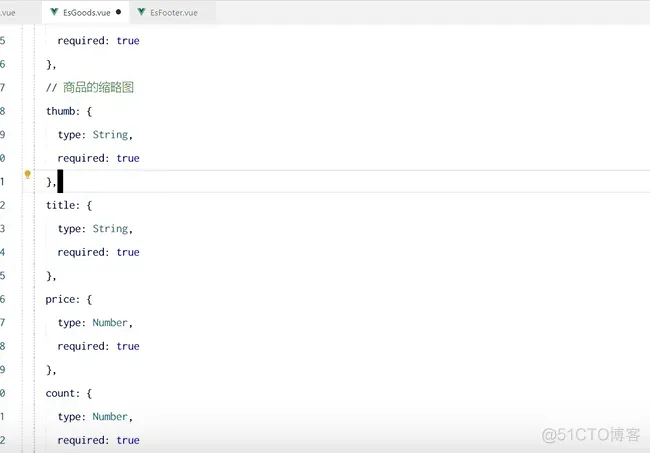The height and width of the screenshot is (453, 650).
Task: Click closing brace after price block
Action: (51, 370)
